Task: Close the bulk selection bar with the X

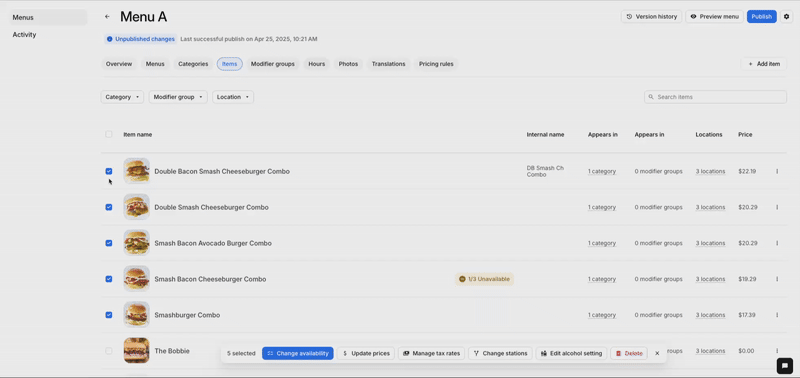Action: pos(657,353)
